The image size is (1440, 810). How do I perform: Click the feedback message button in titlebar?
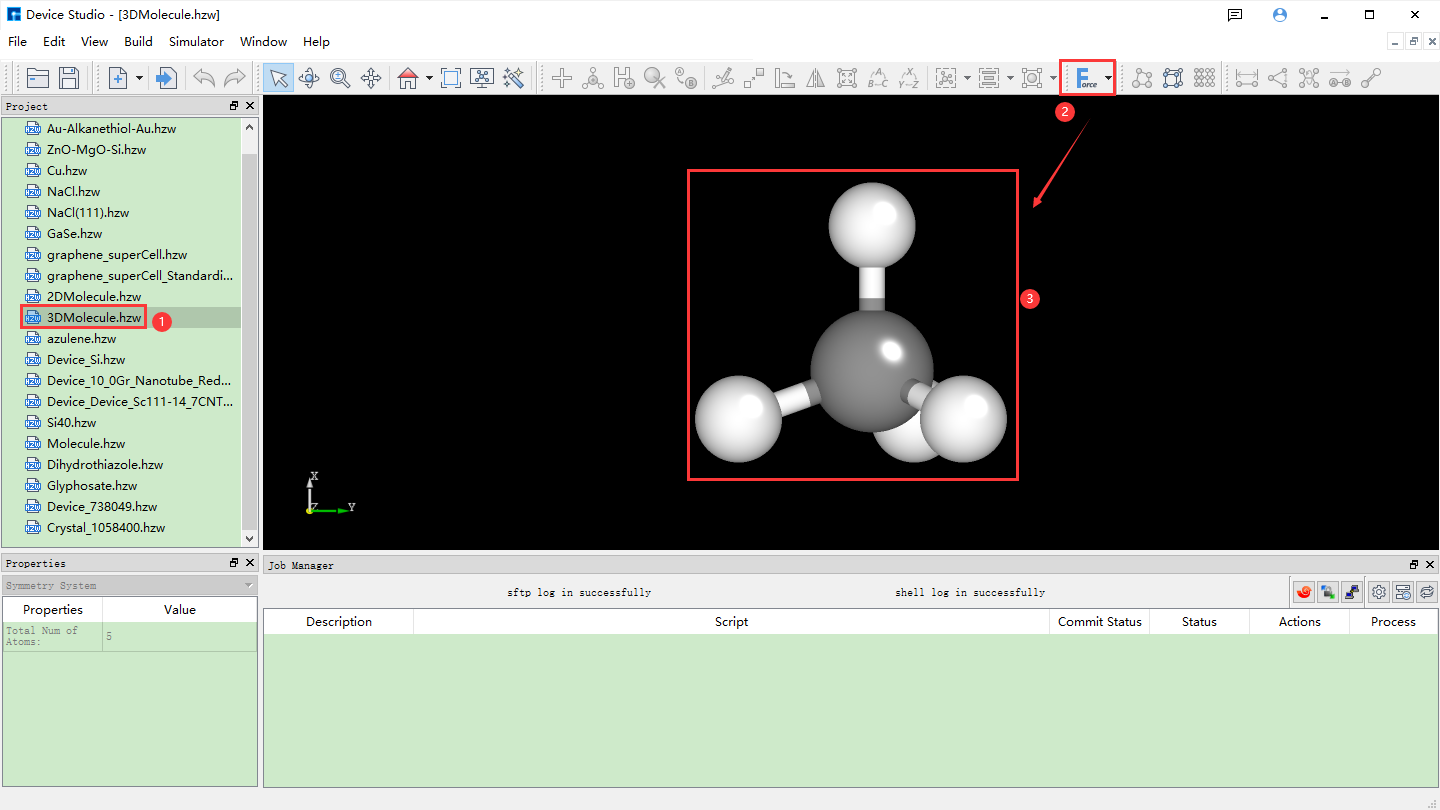(x=1234, y=14)
